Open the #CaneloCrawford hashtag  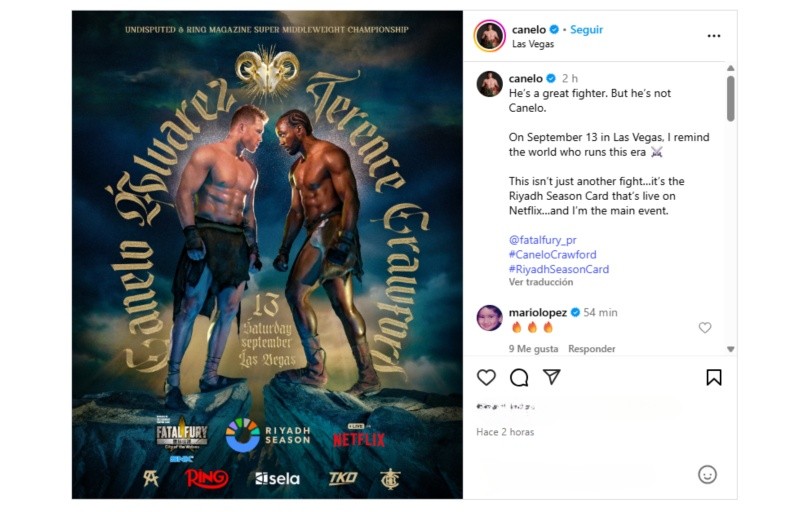click(x=553, y=254)
